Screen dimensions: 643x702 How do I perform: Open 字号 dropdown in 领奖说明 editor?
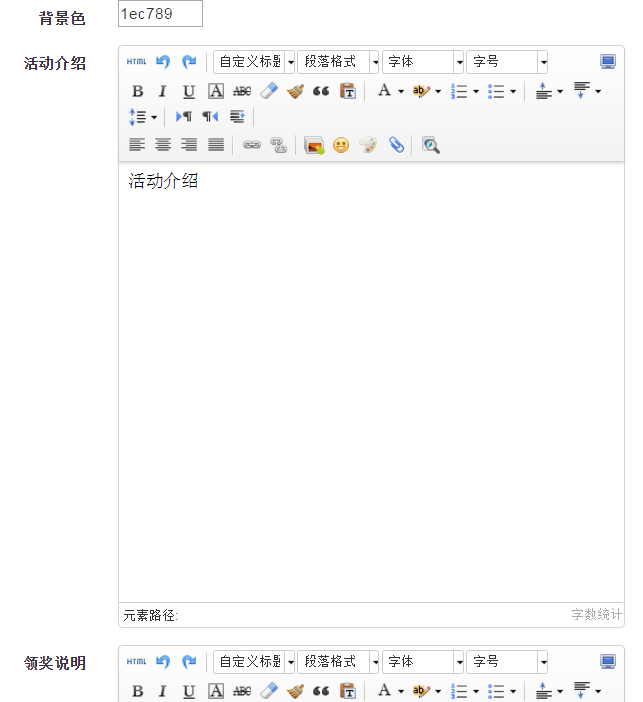click(507, 662)
